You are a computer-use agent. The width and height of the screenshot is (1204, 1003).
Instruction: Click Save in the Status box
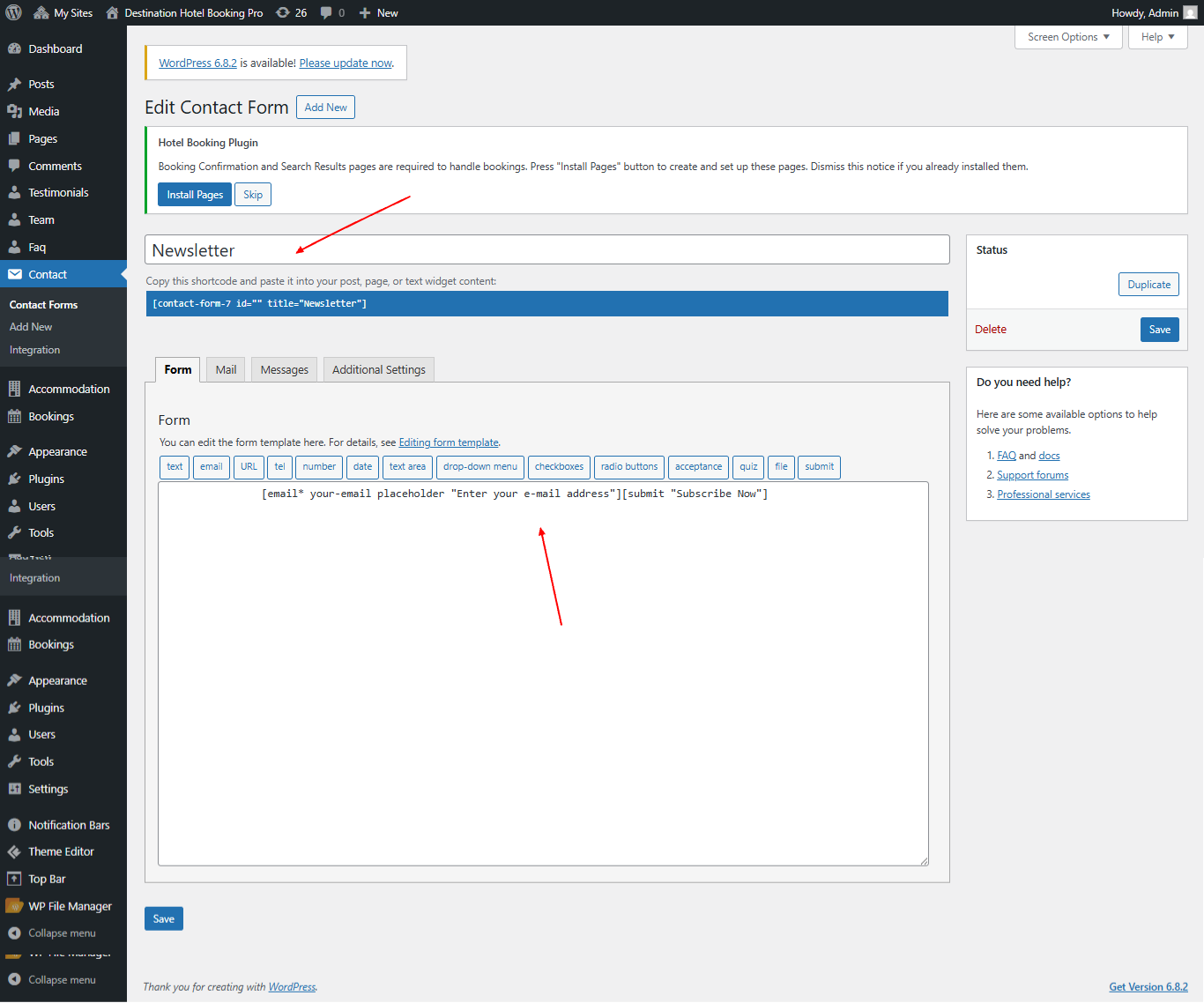[1159, 330]
